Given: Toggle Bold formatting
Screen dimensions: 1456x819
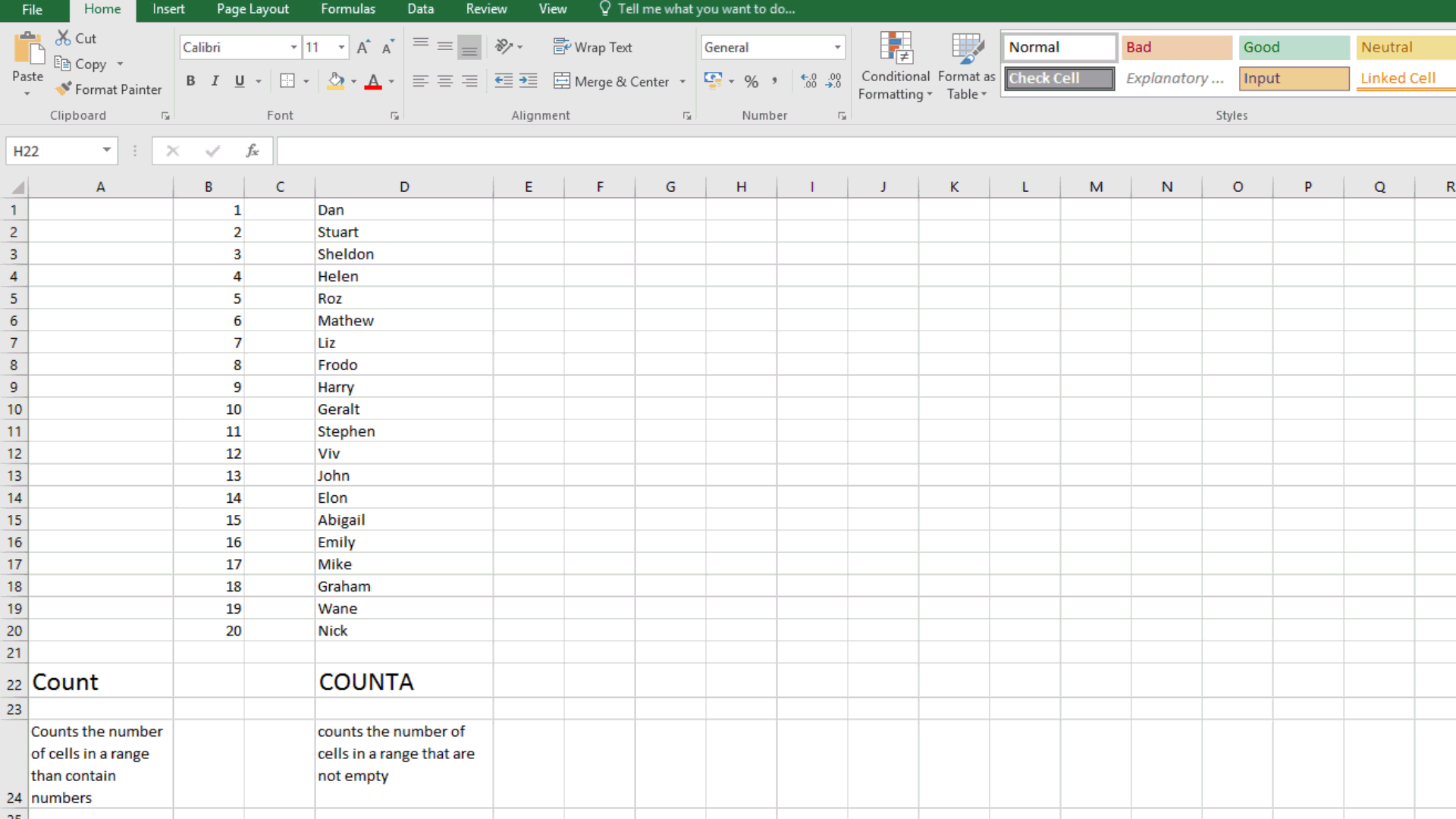Looking at the screenshot, I should click(190, 81).
